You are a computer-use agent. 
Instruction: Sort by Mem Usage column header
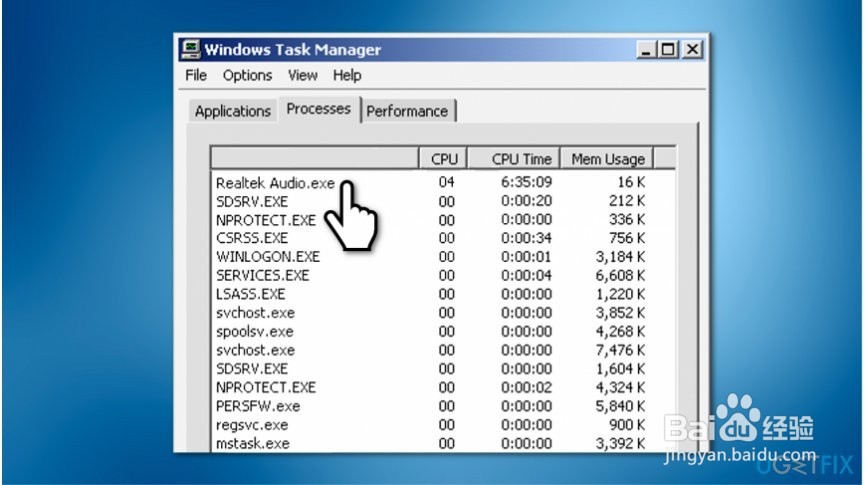[608, 158]
